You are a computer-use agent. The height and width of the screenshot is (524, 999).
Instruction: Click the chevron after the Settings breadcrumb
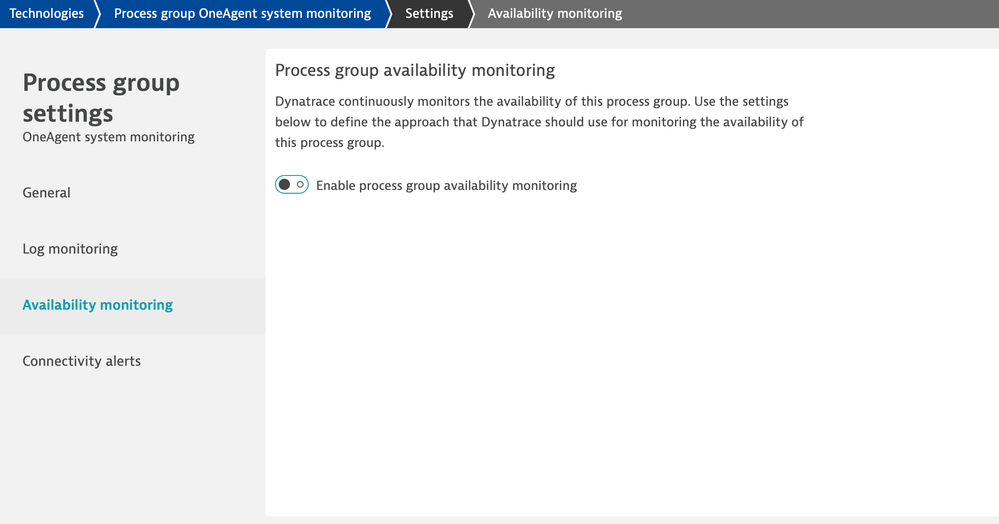[469, 14]
